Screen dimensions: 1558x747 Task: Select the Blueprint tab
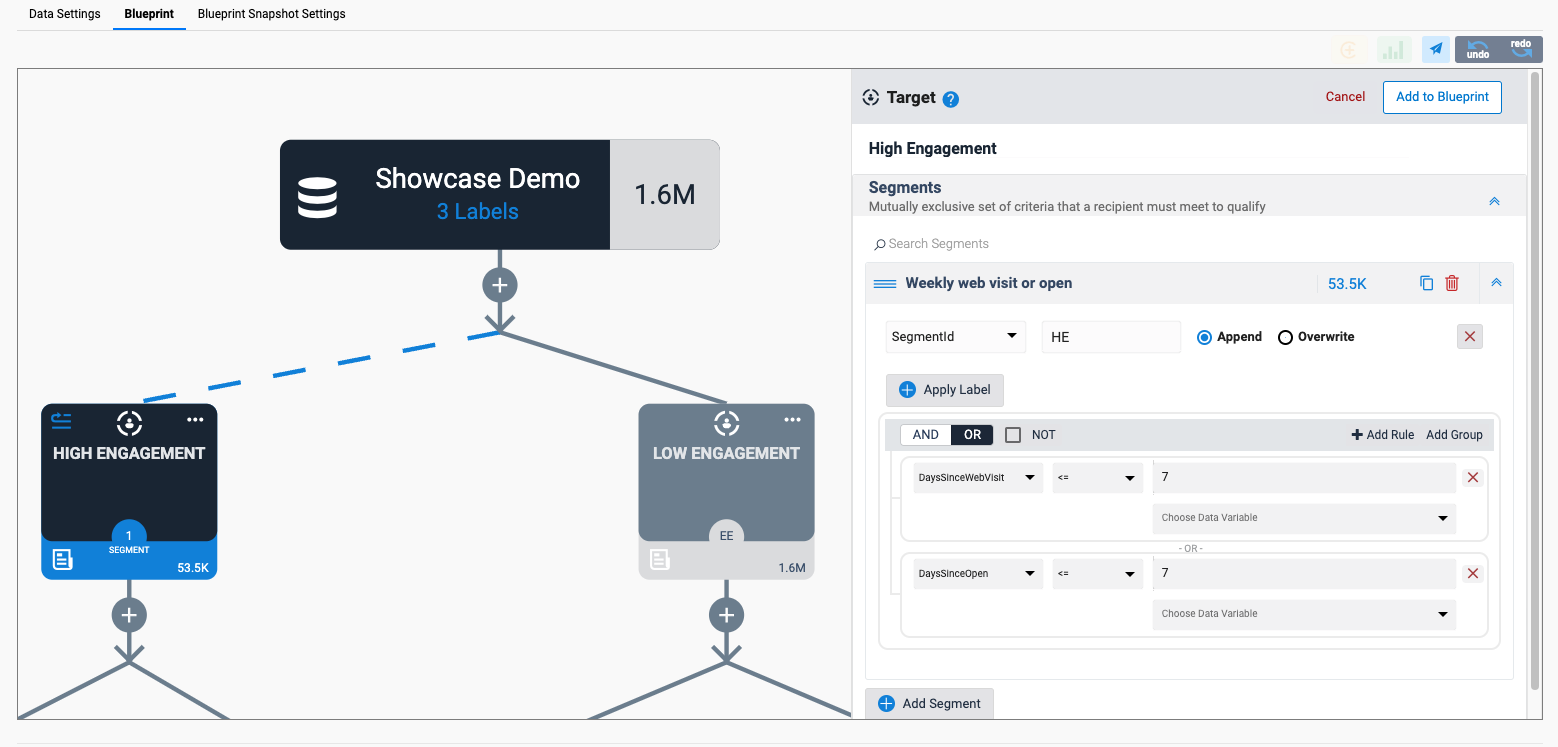pyautogui.click(x=149, y=14)
